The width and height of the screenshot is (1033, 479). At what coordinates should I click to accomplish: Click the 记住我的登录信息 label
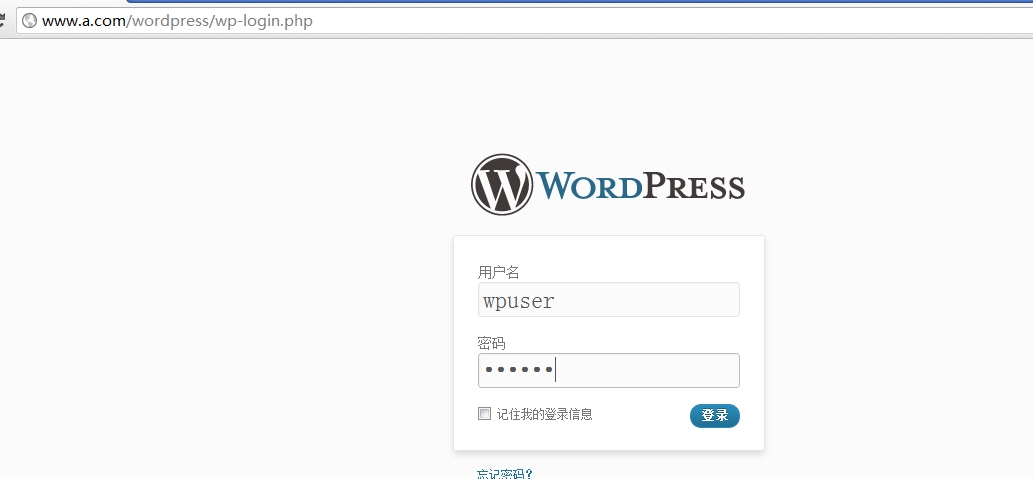coord(545,414)
